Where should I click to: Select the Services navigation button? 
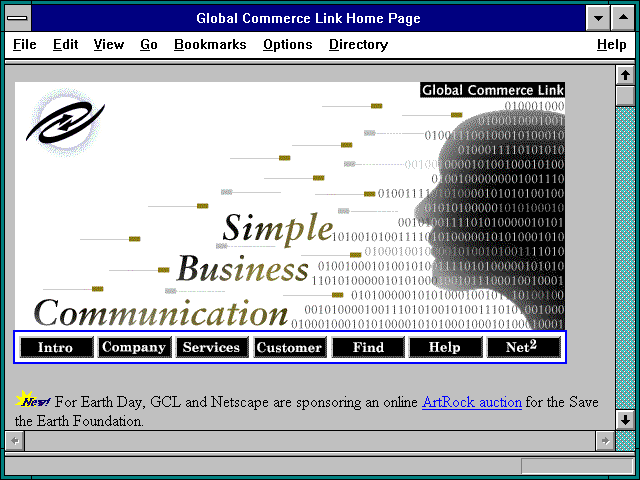coord(212,347)
